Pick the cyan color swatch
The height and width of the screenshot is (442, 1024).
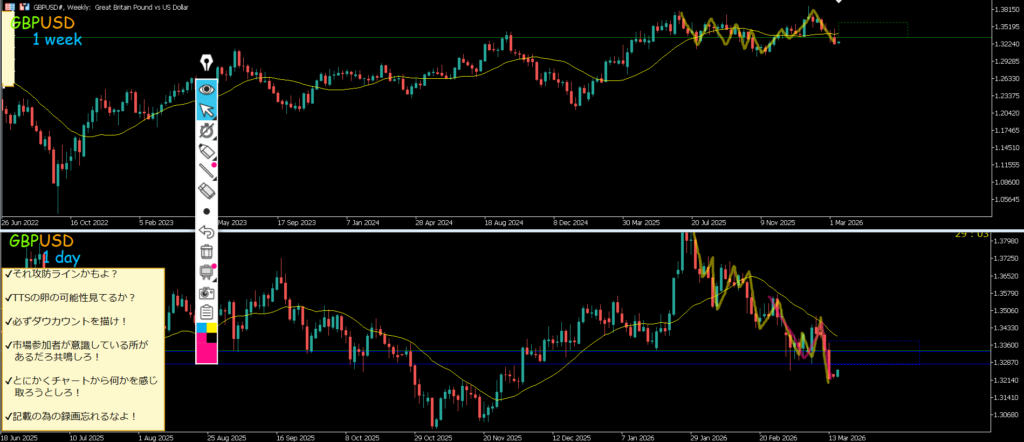click(201, 328)
